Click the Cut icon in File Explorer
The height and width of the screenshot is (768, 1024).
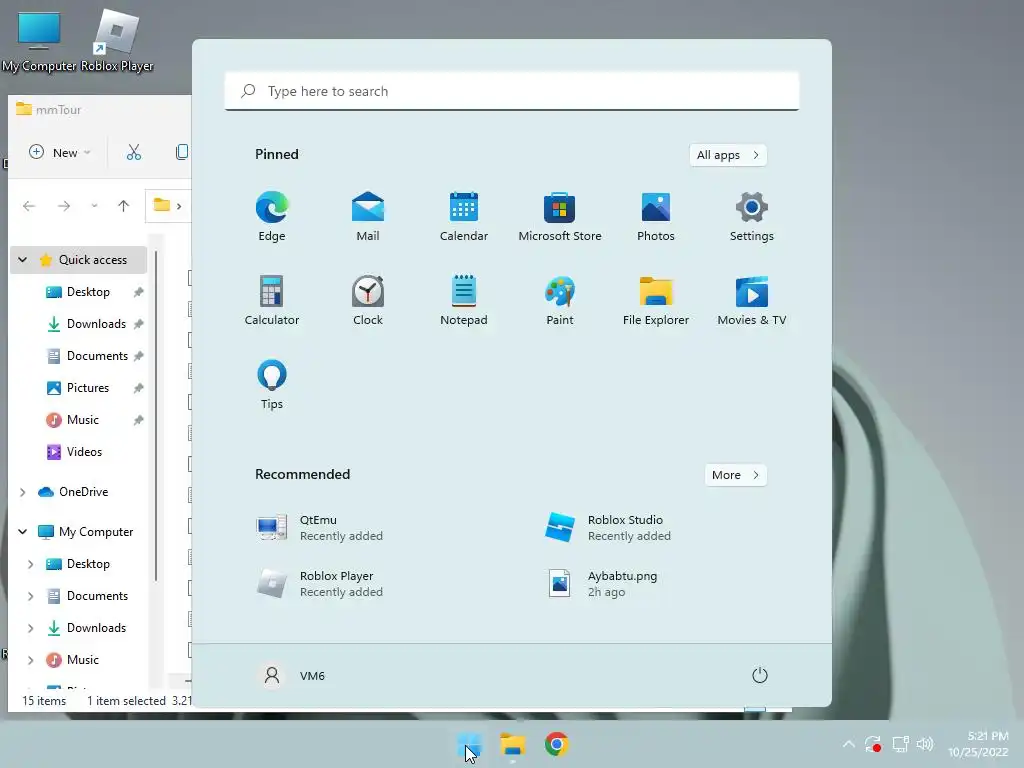click(x=134, y=152)
